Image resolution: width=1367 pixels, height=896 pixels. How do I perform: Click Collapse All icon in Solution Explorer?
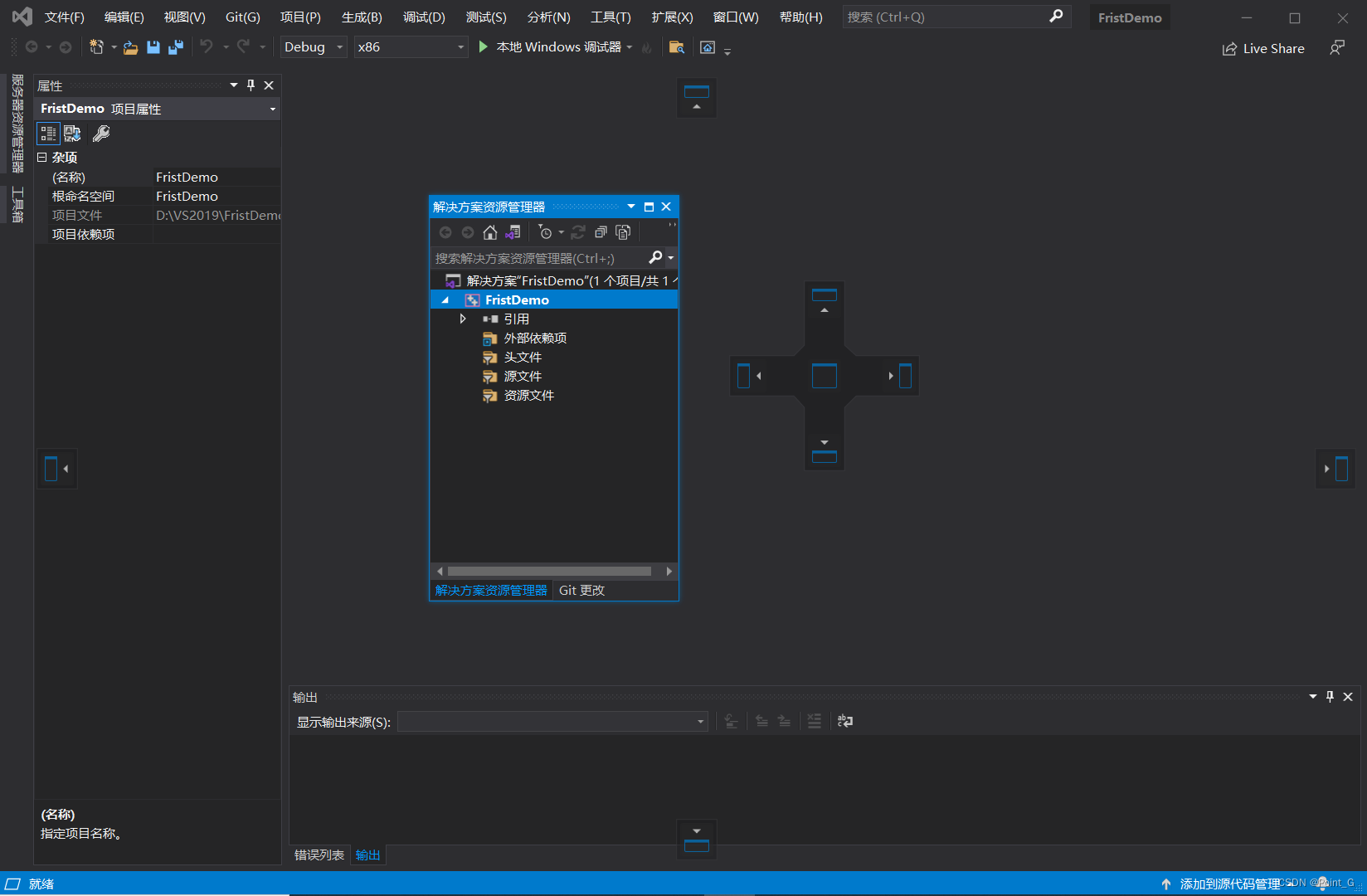[601, 232]
